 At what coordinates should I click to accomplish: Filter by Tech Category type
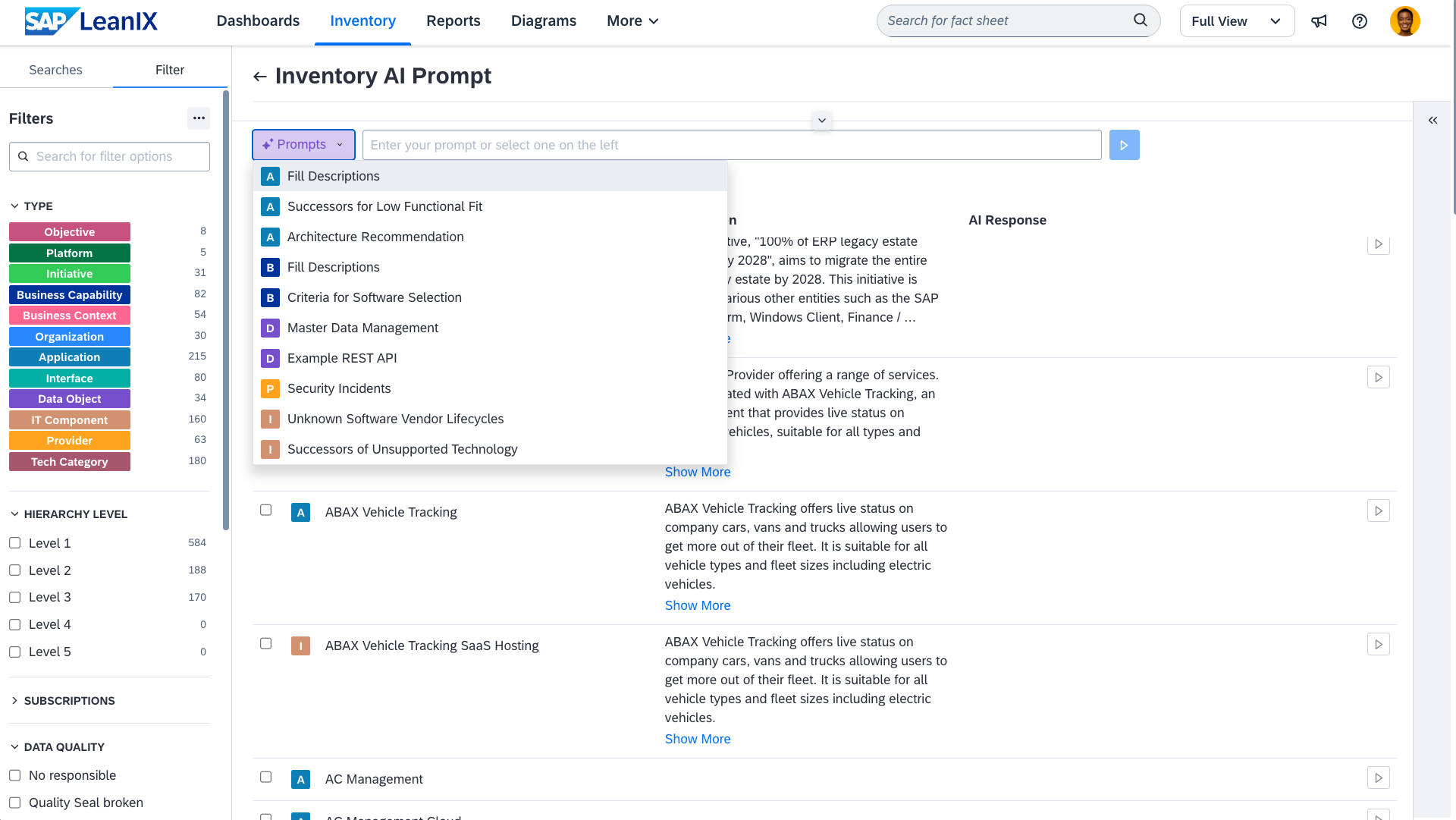tap(70, 462)
